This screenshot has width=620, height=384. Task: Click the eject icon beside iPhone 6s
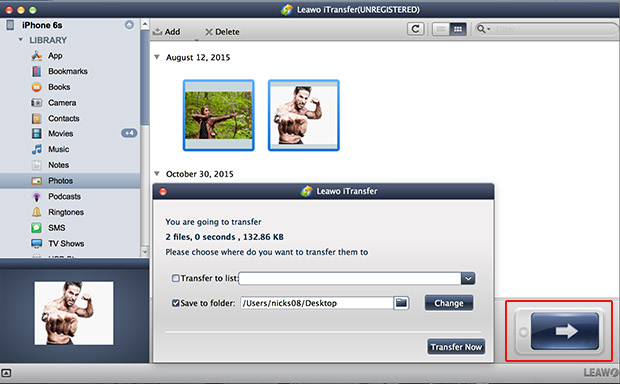(x=129, y=25)
